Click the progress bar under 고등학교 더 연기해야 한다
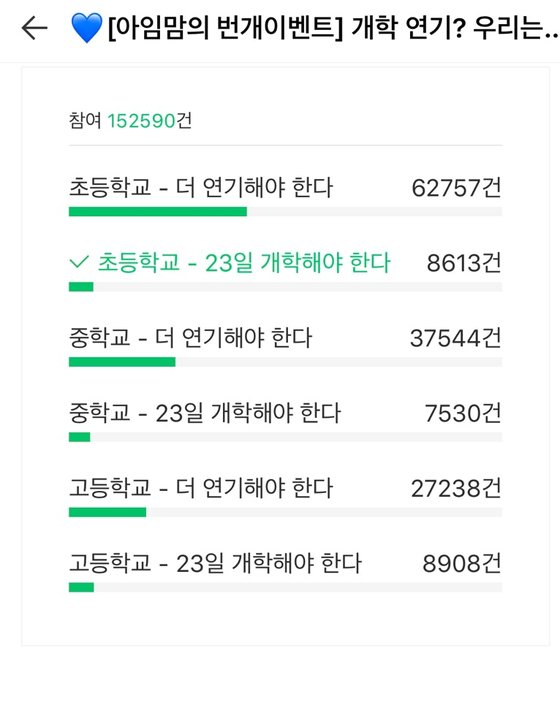This screenshot has width=560, height=702. (285, 512)
